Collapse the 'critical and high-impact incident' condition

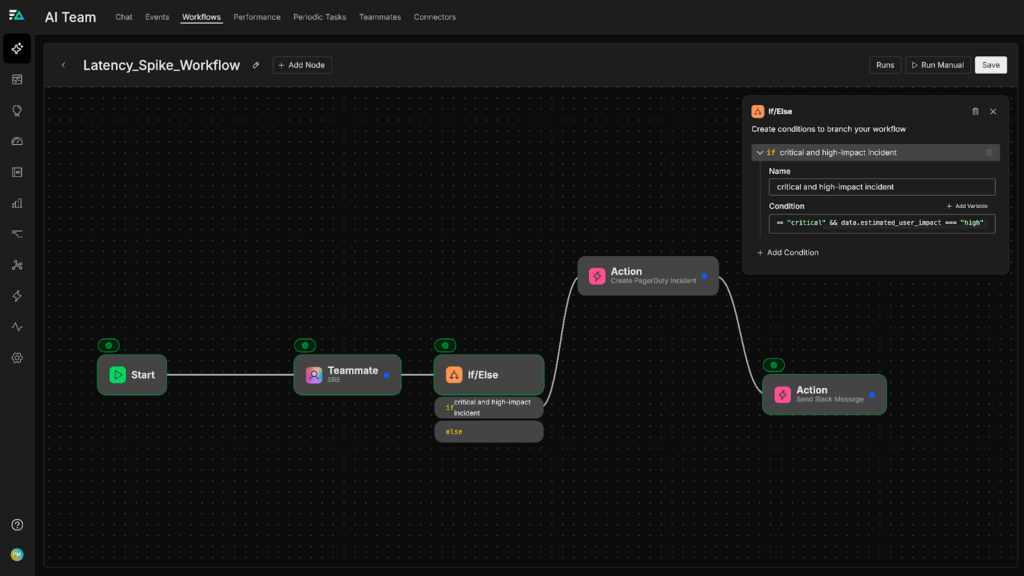pyautogui.click(x=760, y=153)
